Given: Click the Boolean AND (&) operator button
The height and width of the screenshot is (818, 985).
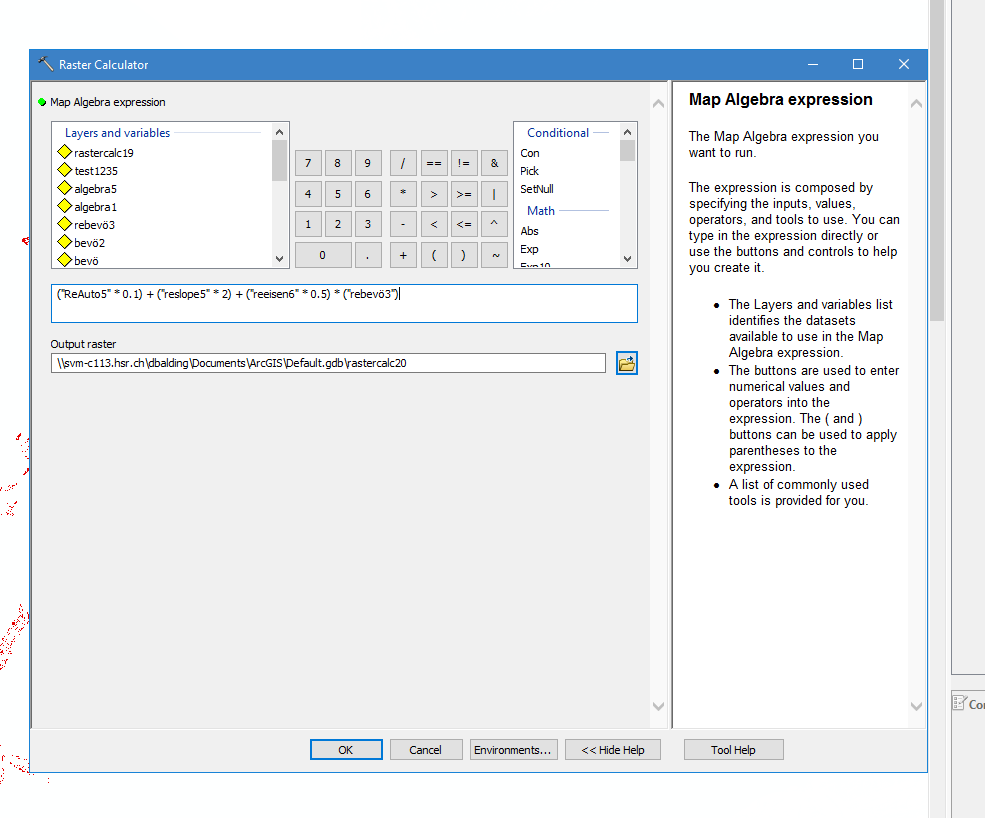Looking at the screenshot, I should tap(494, 163).
